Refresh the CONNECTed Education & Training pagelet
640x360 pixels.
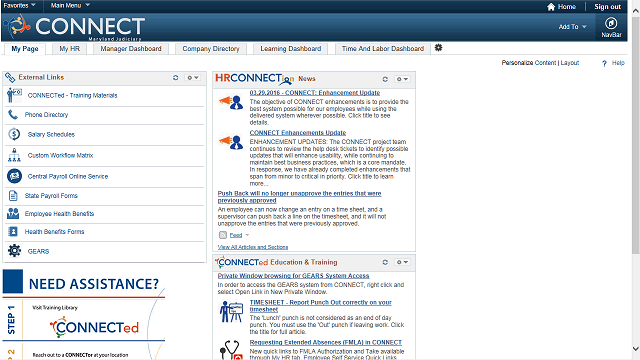pyautogui.click(x=385, y=262)
